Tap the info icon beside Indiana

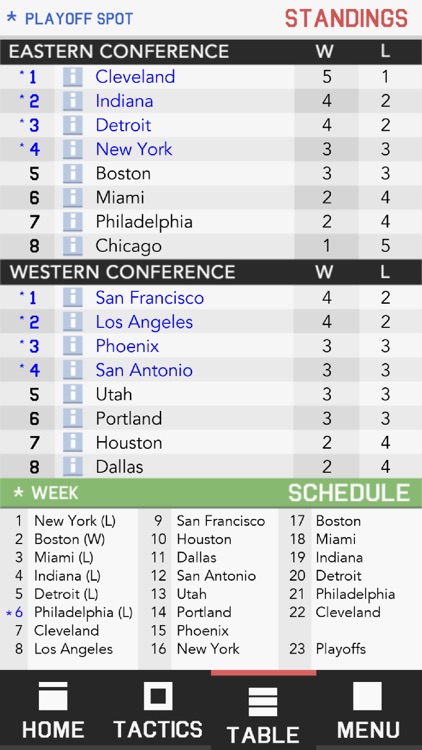pyautogui.click(x=73, y=101)
